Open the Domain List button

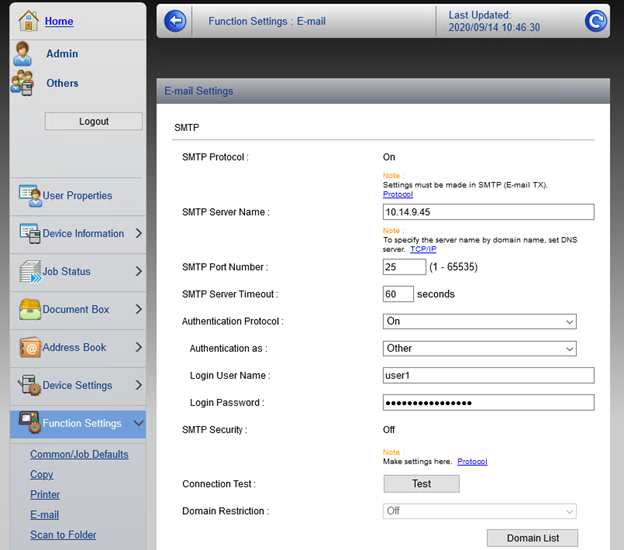(532, 538)
